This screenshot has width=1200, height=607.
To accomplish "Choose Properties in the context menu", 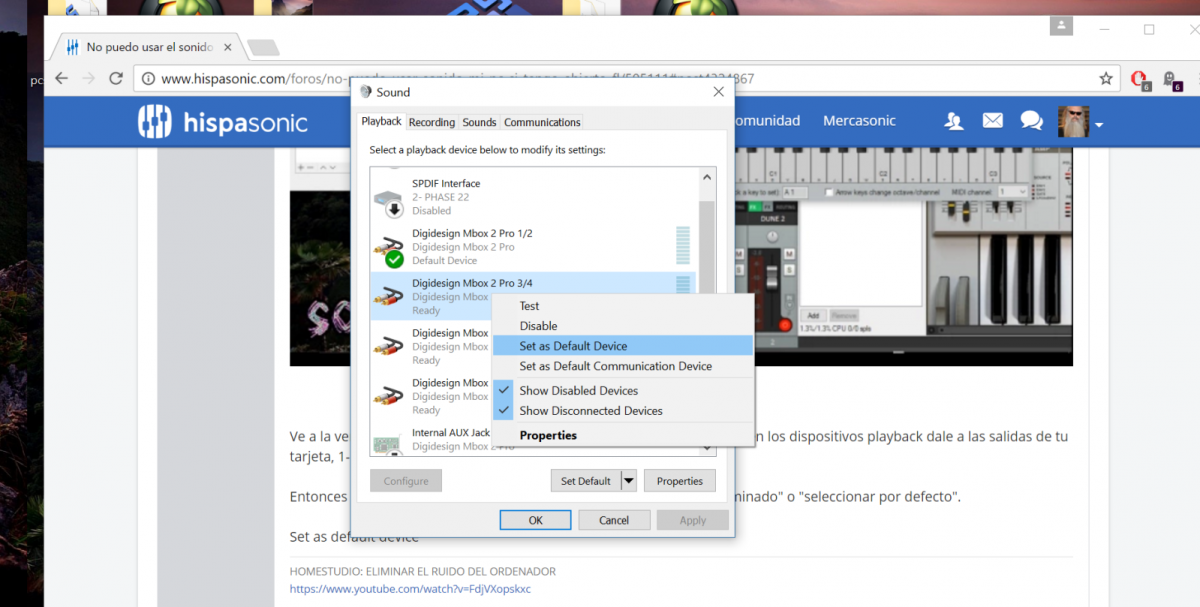I will pyautogui.click(x=623, y=435).
